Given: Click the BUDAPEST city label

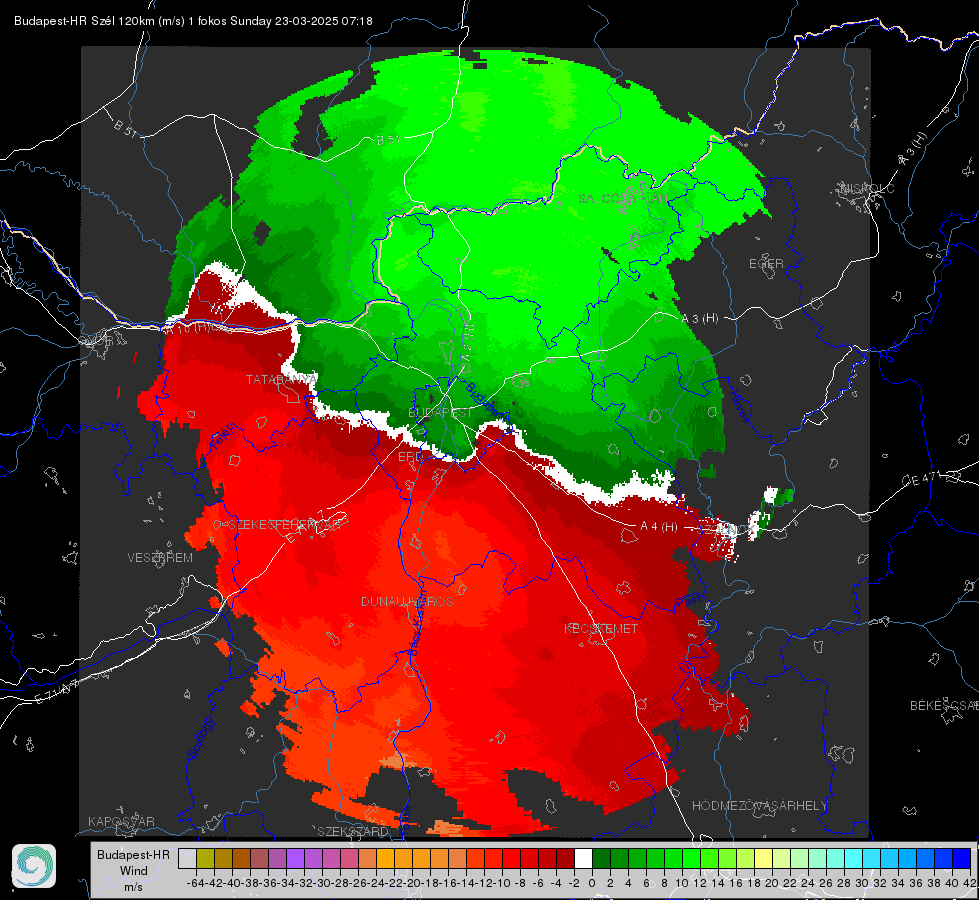Looking at the screenshot, I should coord(440,413).
